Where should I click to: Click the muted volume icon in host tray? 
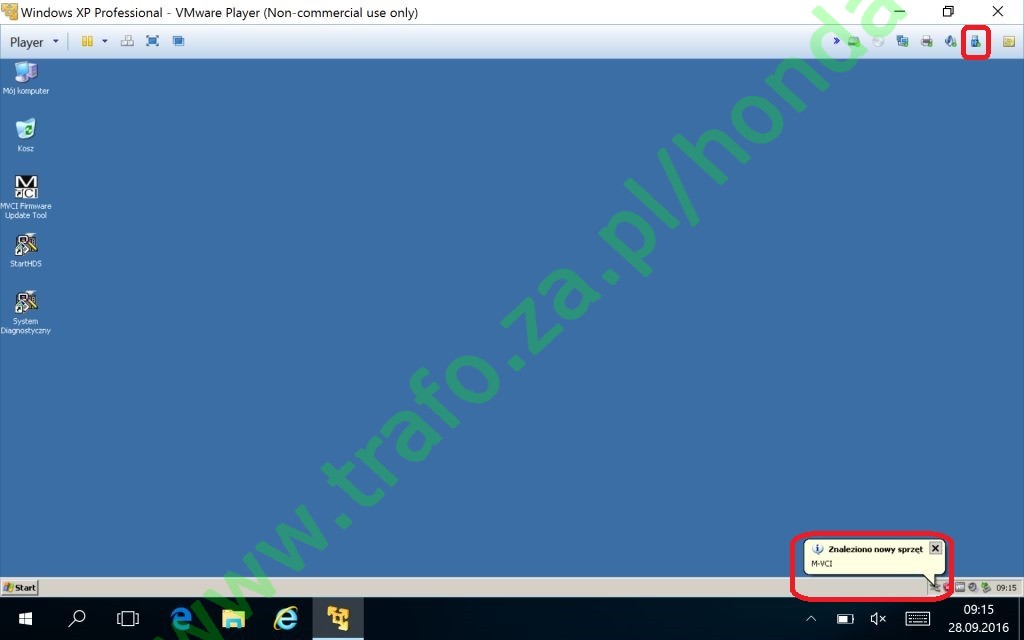(878, 618)
